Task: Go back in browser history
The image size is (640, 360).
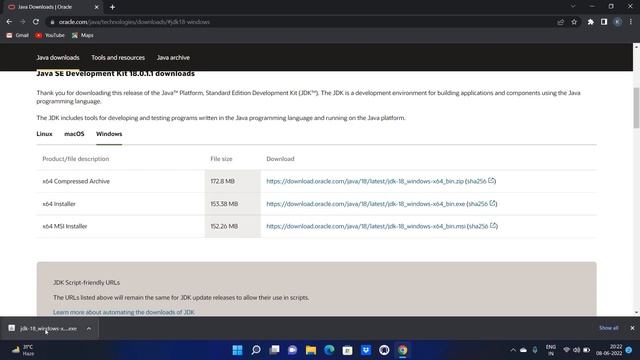Action: (9, 22)
